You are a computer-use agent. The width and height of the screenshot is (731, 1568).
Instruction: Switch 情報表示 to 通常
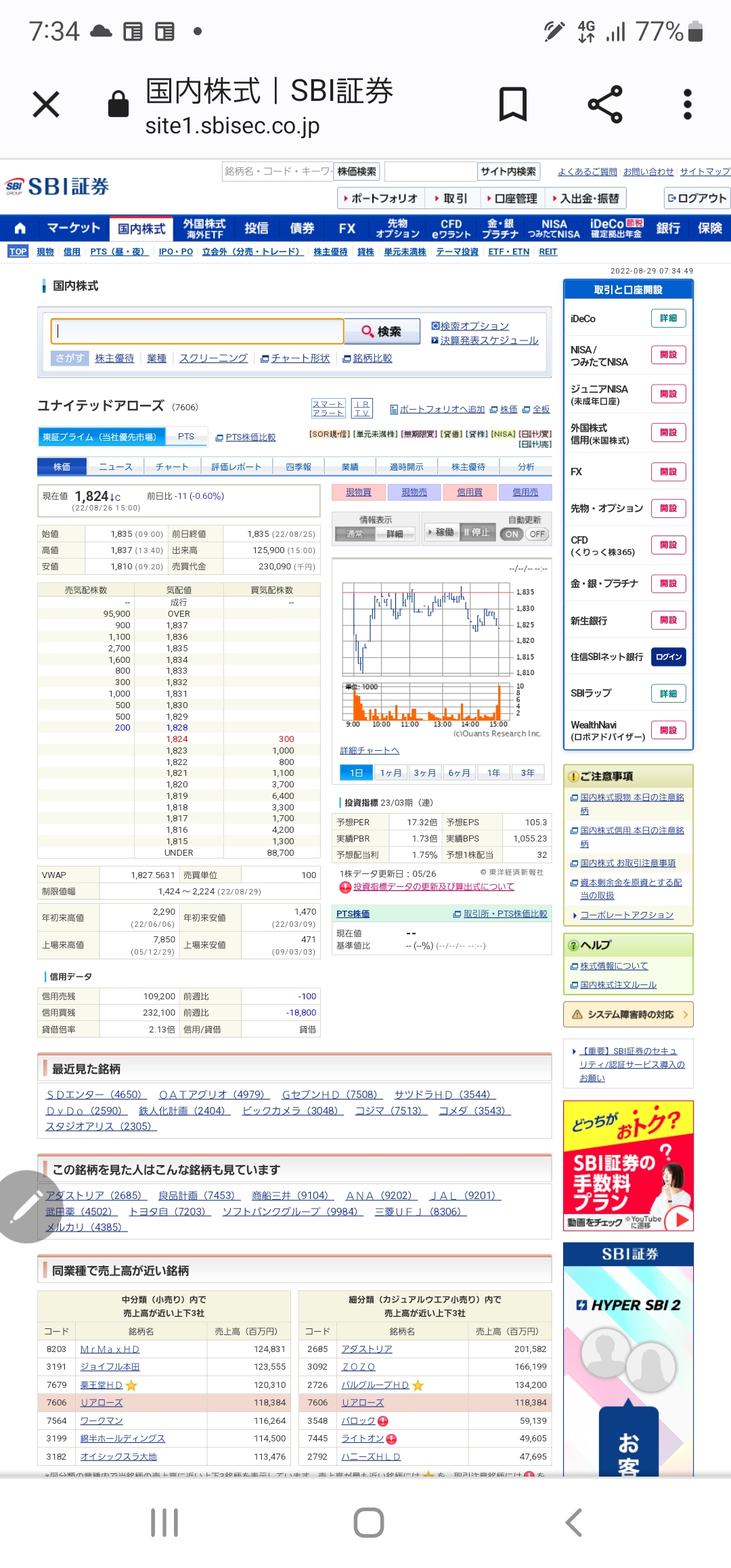[355, 534]
